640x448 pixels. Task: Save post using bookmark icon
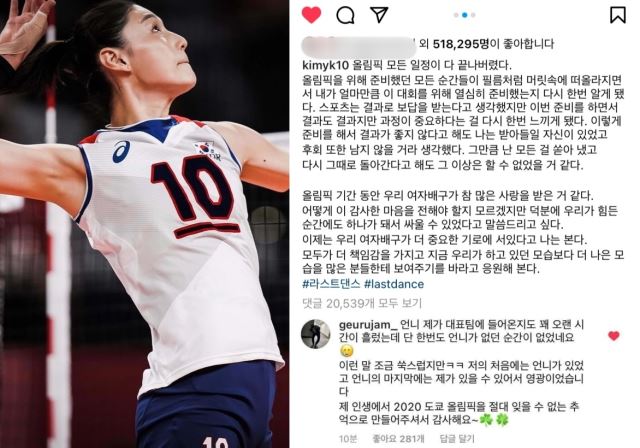pyautogui.click(x=618, y=15)
